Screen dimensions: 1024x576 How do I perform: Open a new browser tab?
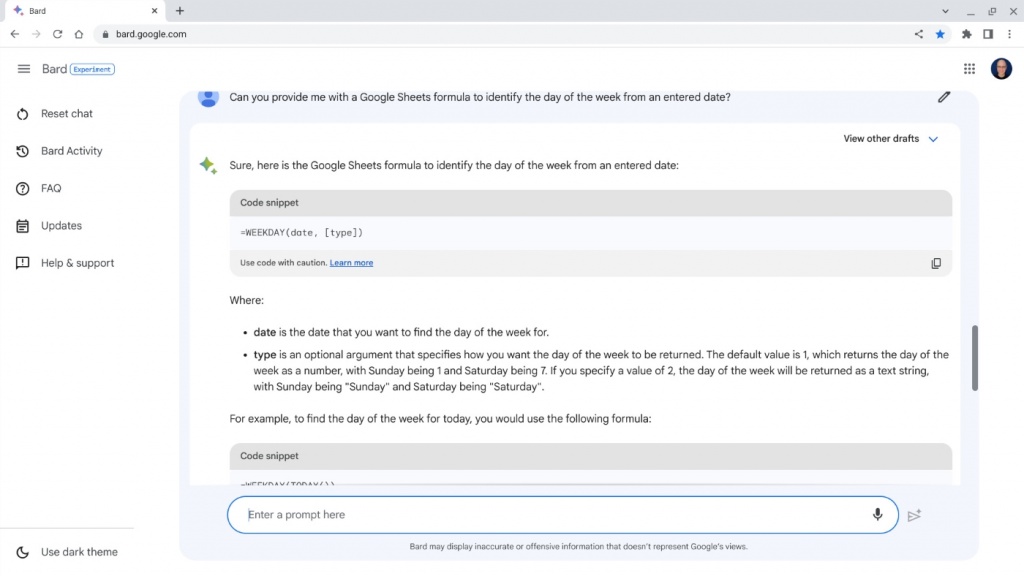tap(180, 11)
